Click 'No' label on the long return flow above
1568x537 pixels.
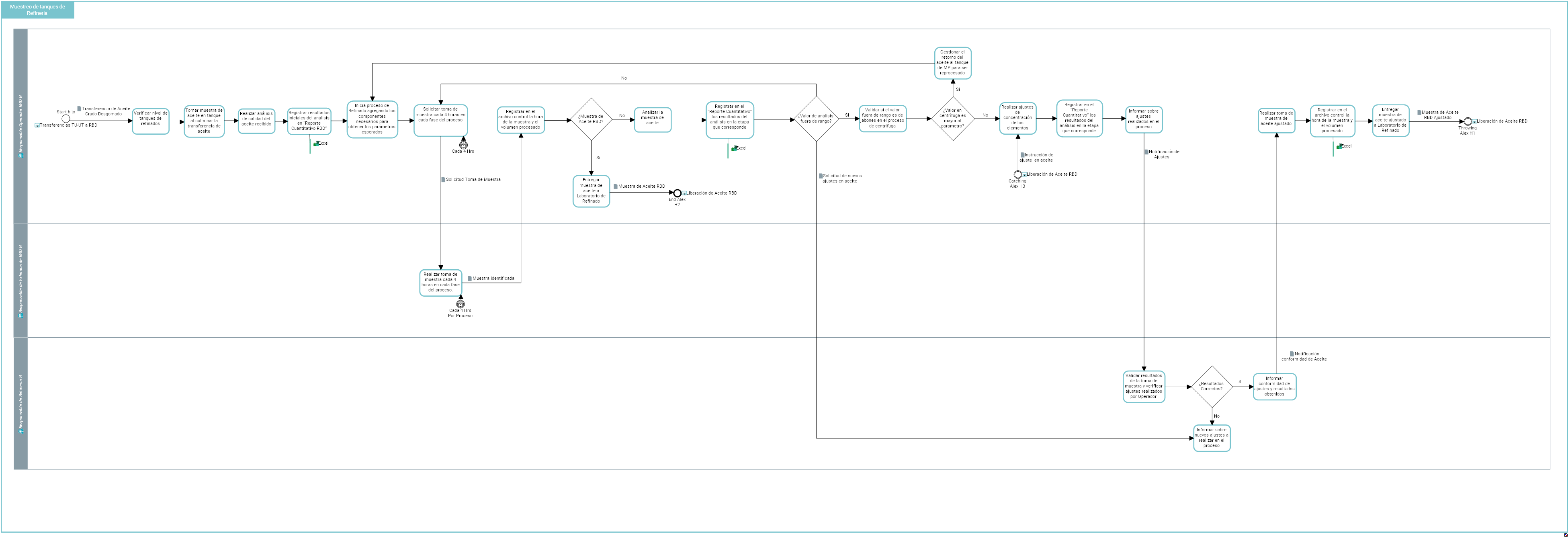click(624, 78)
